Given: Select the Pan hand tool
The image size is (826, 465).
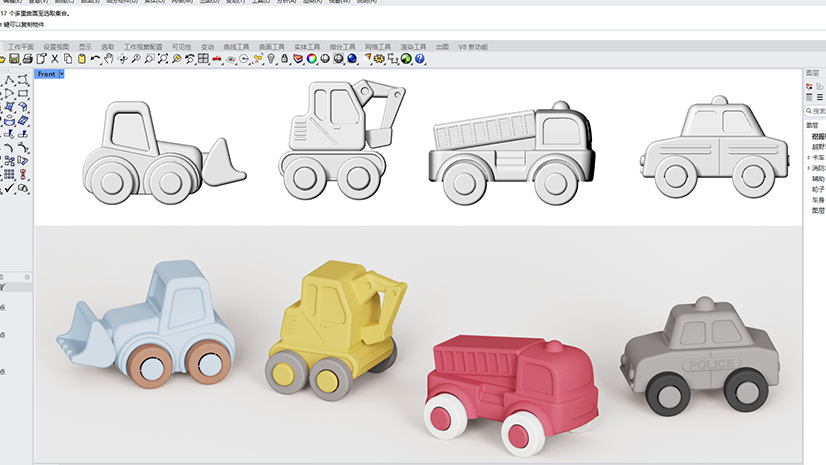Looking at the screenshot, I should point(109,59).
